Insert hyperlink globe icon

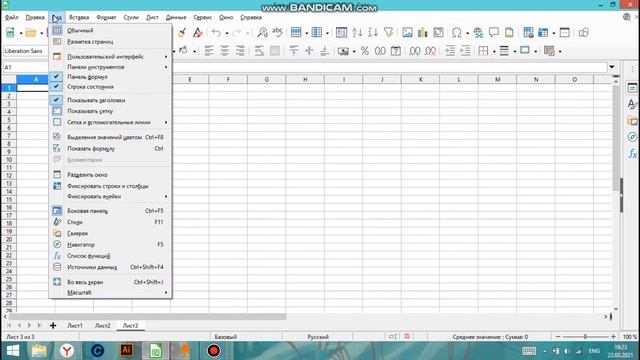[478, 33]
